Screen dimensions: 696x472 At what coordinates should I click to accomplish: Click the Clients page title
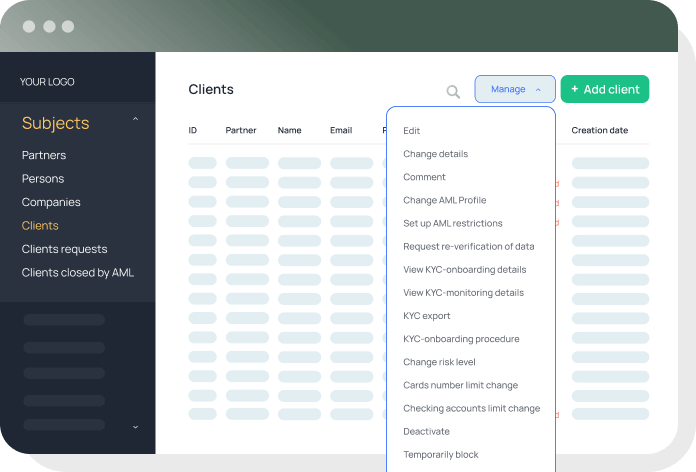(x=211, y=89)
